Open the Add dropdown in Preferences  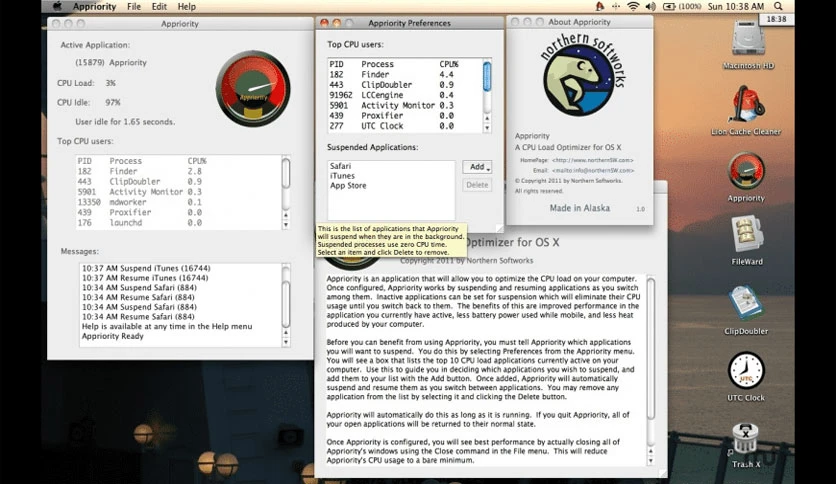477,167
